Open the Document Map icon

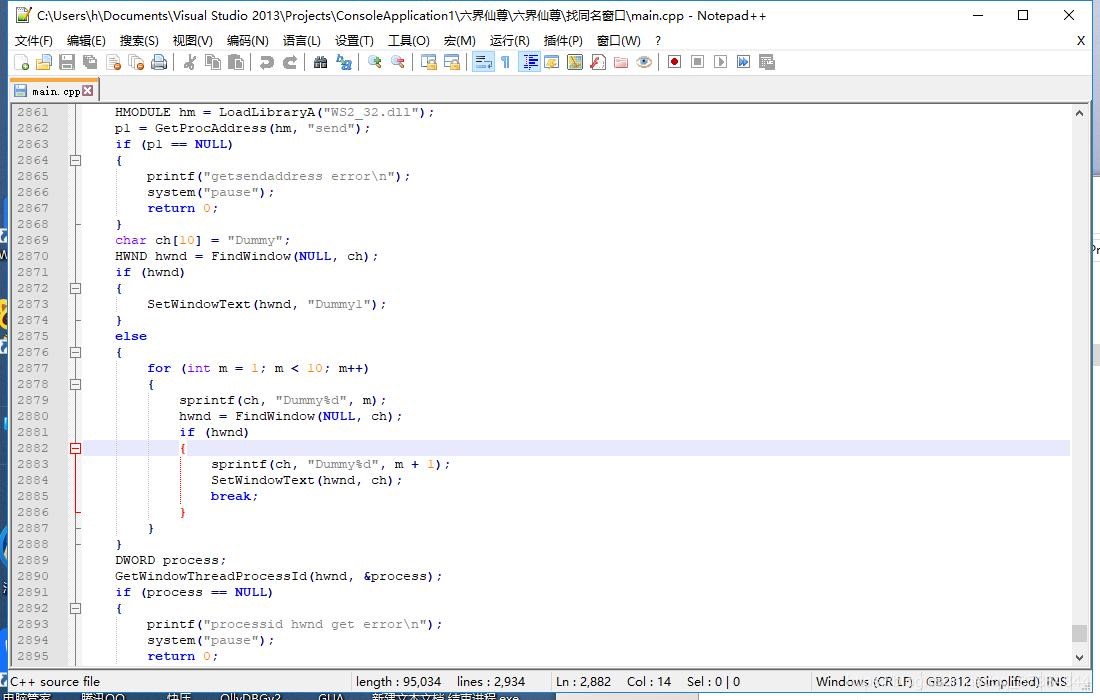(x=575, y=62)
